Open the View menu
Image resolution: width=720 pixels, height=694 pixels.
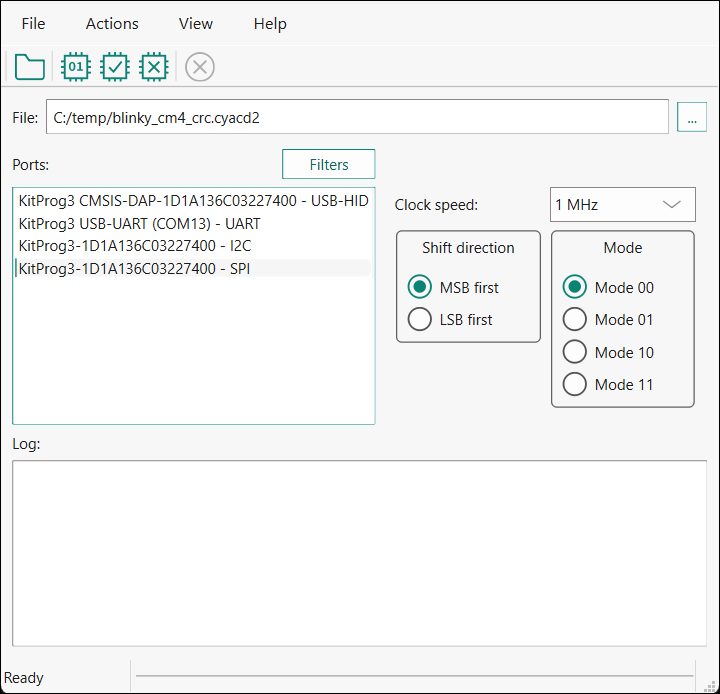coord(196,23)
